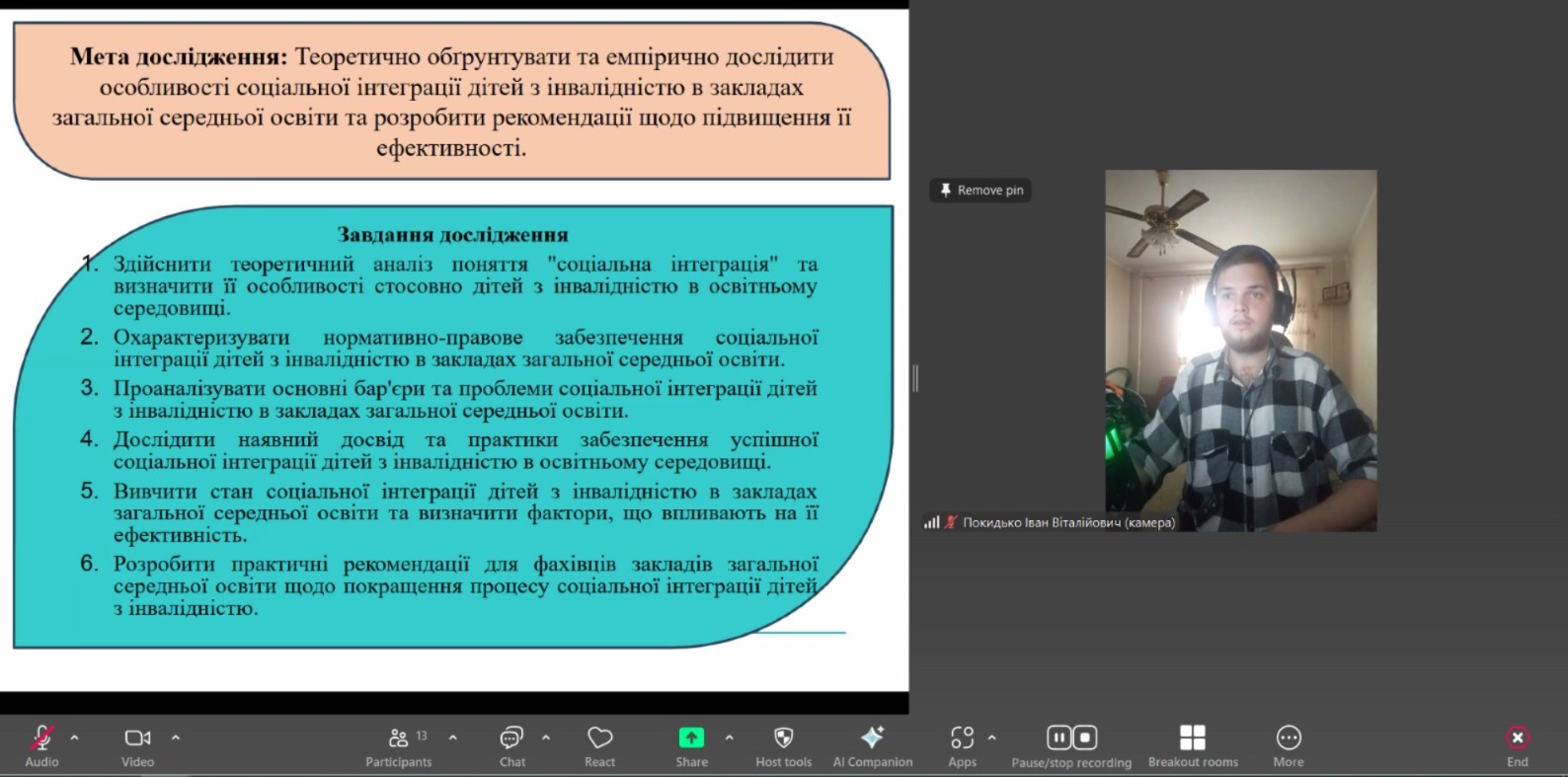
Task: Expand the audio options arrow
Action: point(74,738)
